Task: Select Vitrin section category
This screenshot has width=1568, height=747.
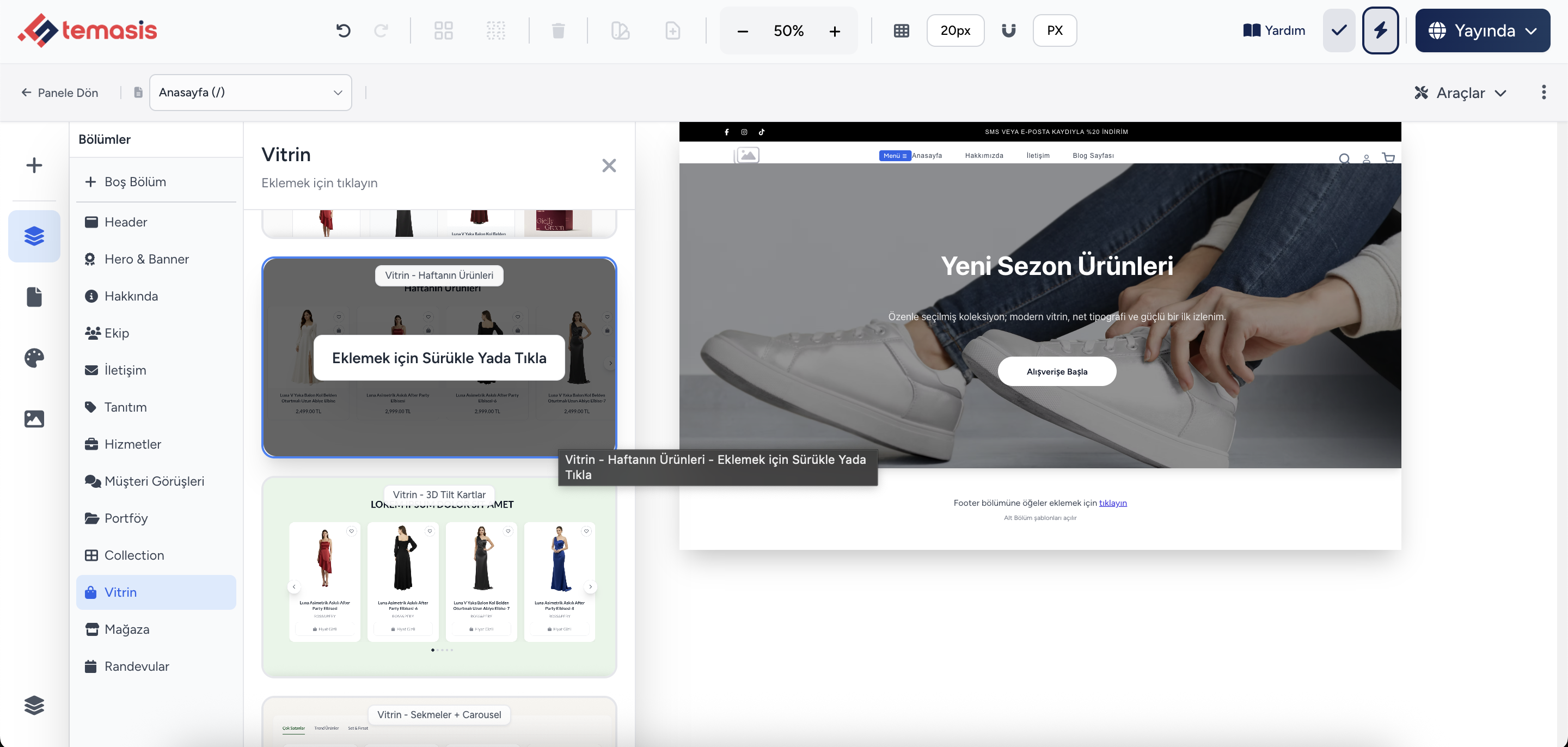Action: (x=156, y=592)
